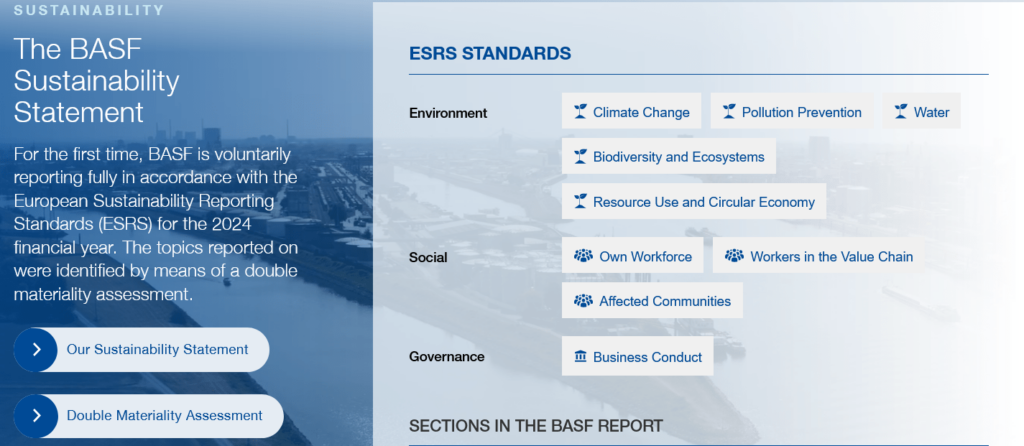
Task: Open the Water standard link
Action: point(921,111)
